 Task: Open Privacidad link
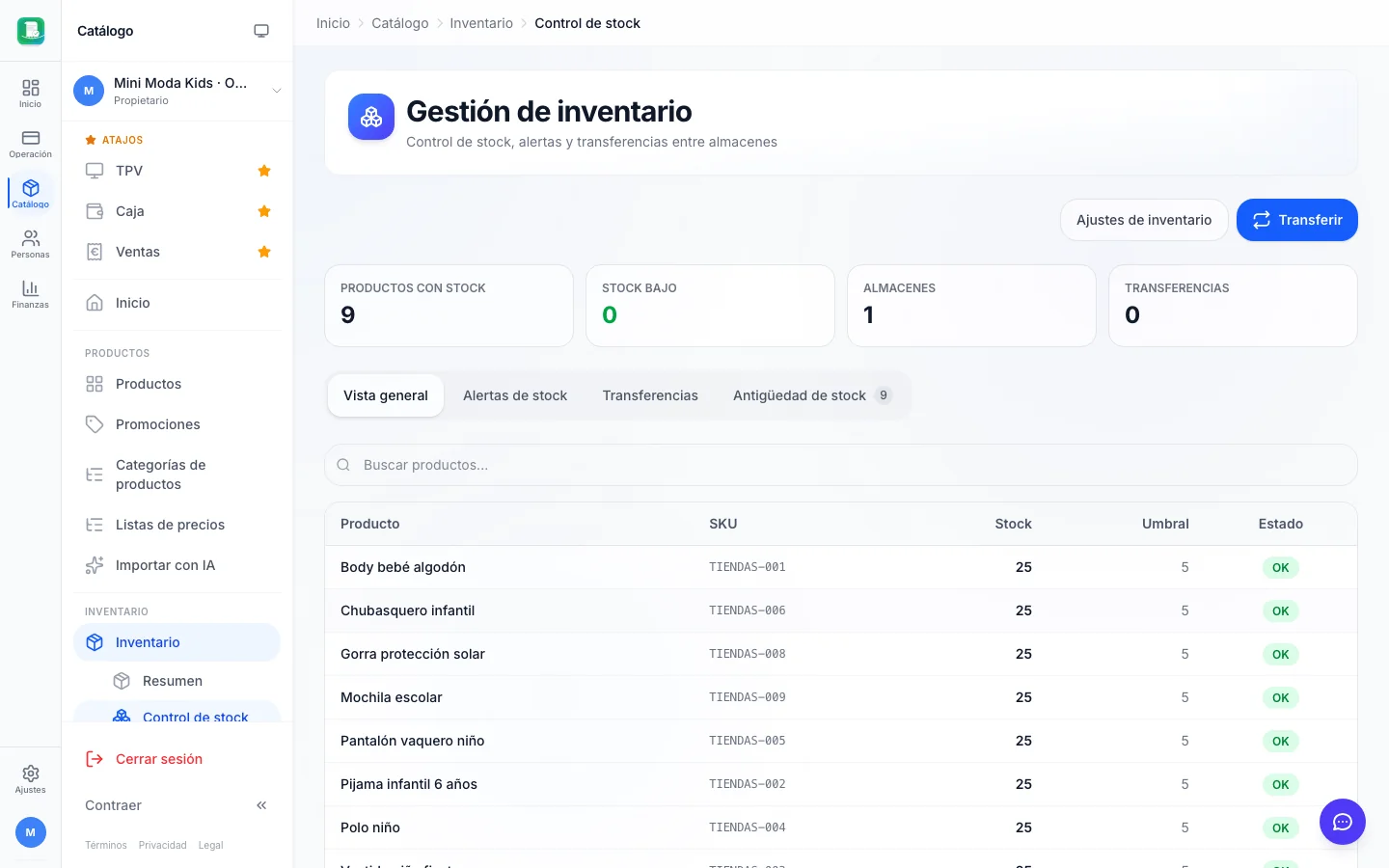pos(162,845)
